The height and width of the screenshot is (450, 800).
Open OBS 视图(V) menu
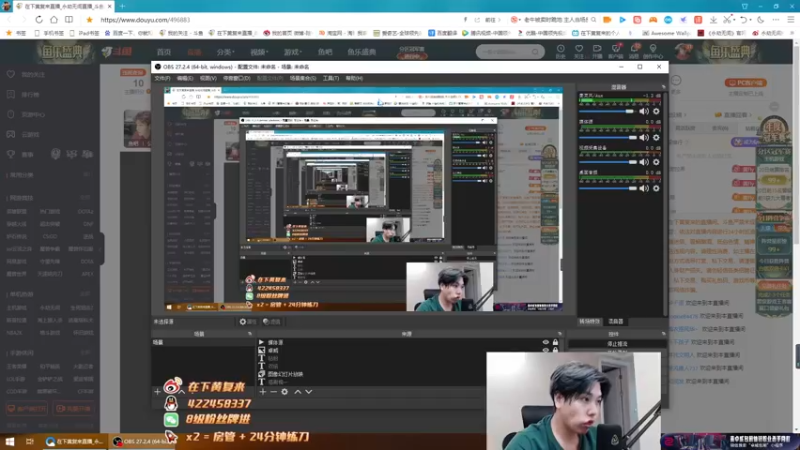pos(208,78)
